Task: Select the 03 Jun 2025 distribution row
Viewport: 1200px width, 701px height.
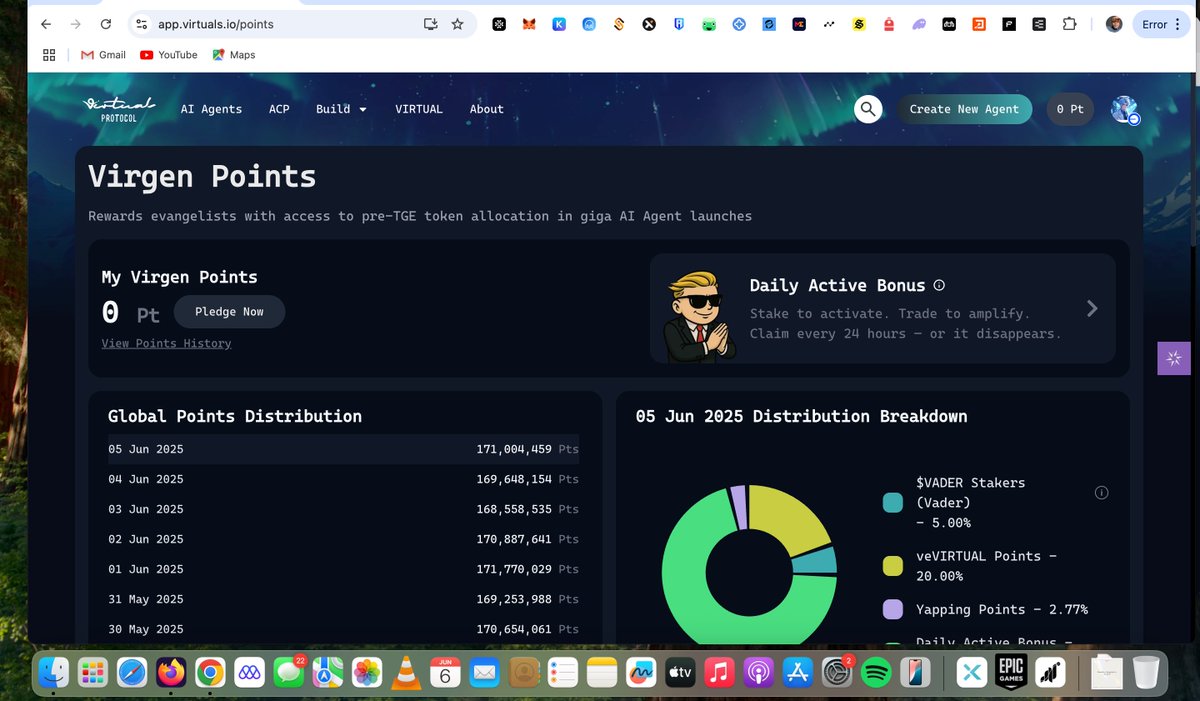Action: tap(343, 509)
